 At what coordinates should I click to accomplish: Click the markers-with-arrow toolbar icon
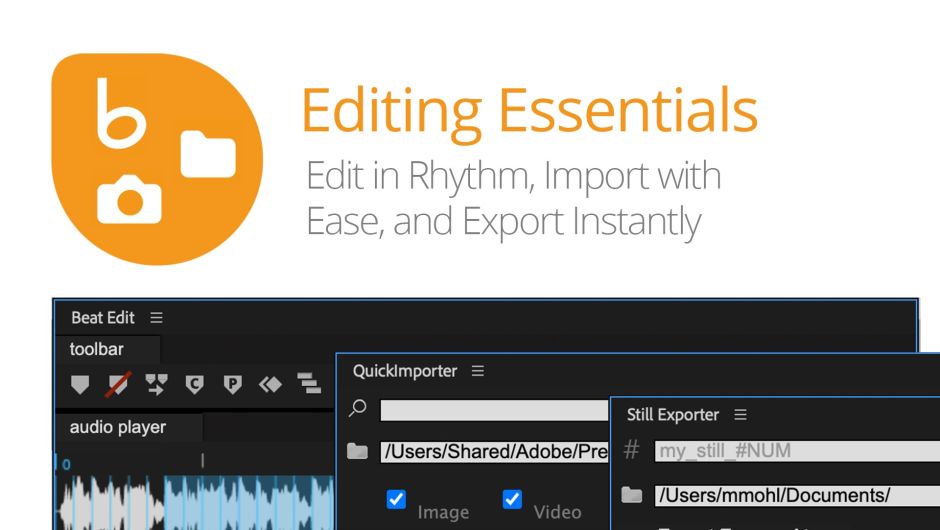click(156, 384)
